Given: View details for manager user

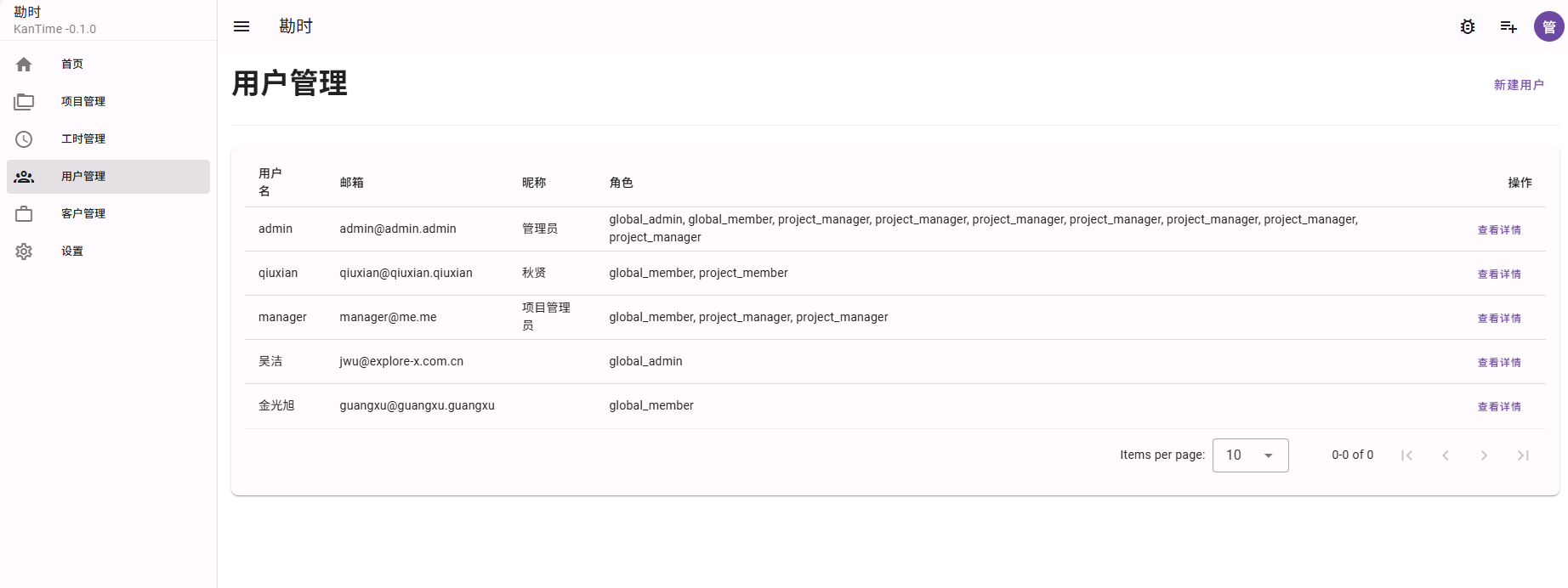Looking at the screenshot, I should 1499,318.
